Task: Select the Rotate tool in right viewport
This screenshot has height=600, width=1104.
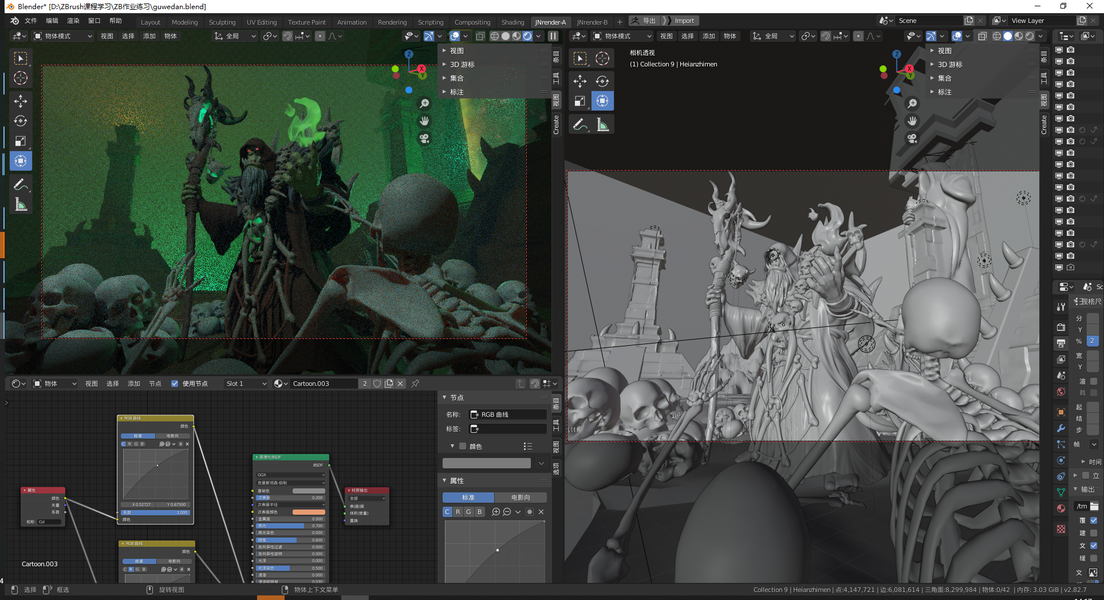Action: pyautogui.click(x=602, y=81)
